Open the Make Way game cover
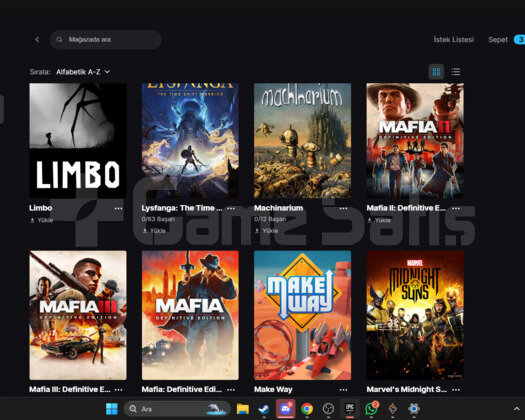This screenshot has width=525, height=420. pos(303,315)
